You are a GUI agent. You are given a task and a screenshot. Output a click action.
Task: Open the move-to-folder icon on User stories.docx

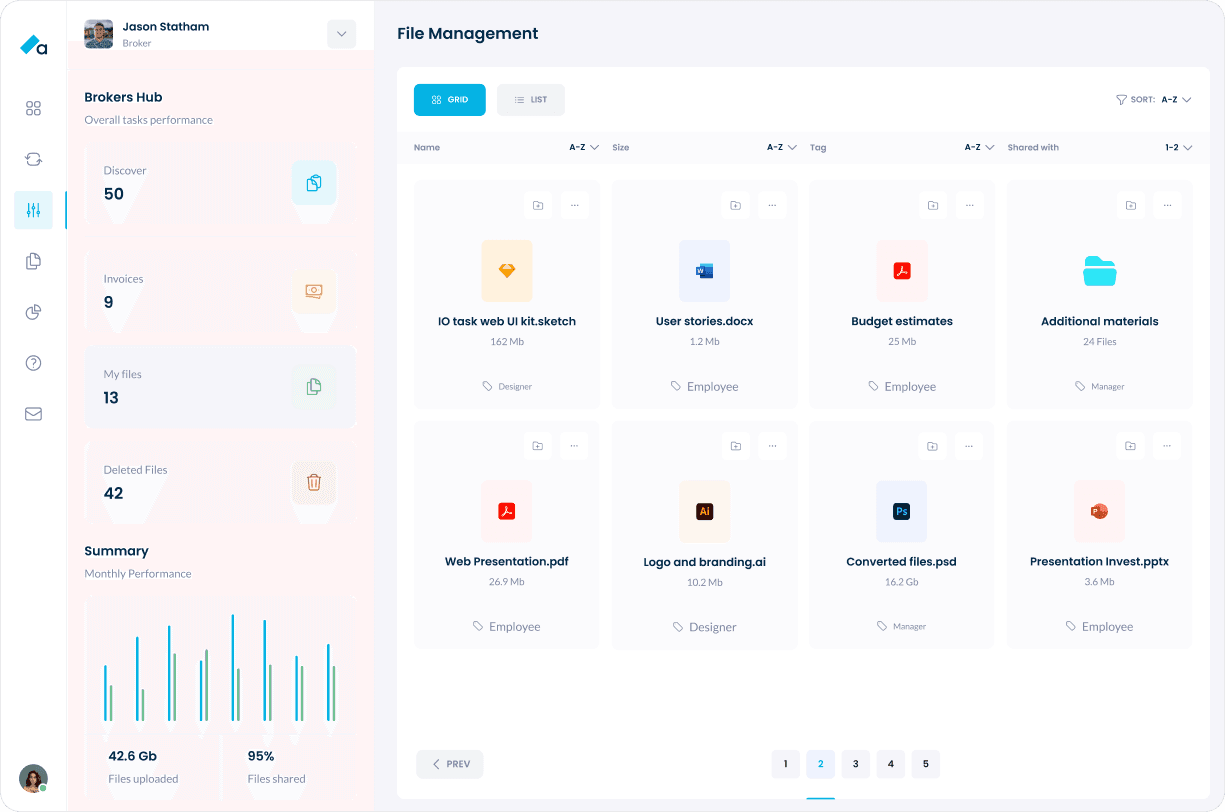tap(735, 205)
